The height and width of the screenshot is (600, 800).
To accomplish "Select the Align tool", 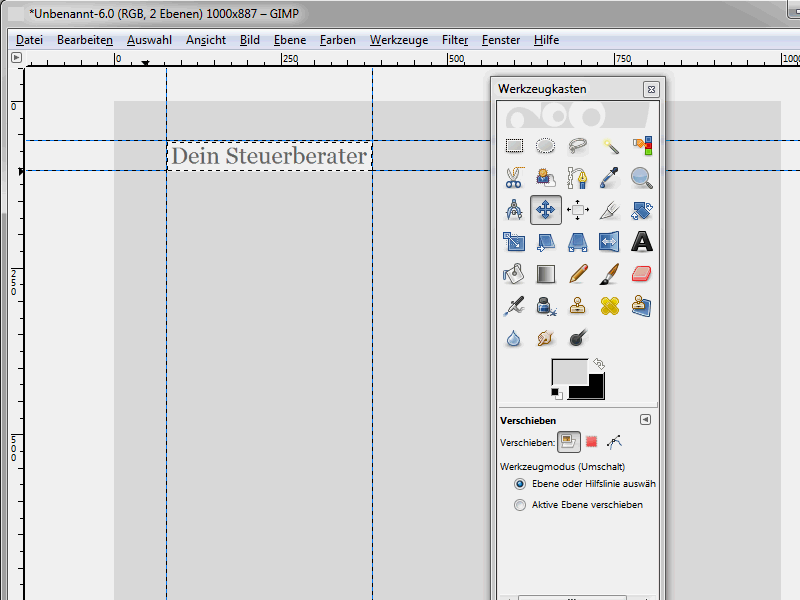I will tap(578, 210).
